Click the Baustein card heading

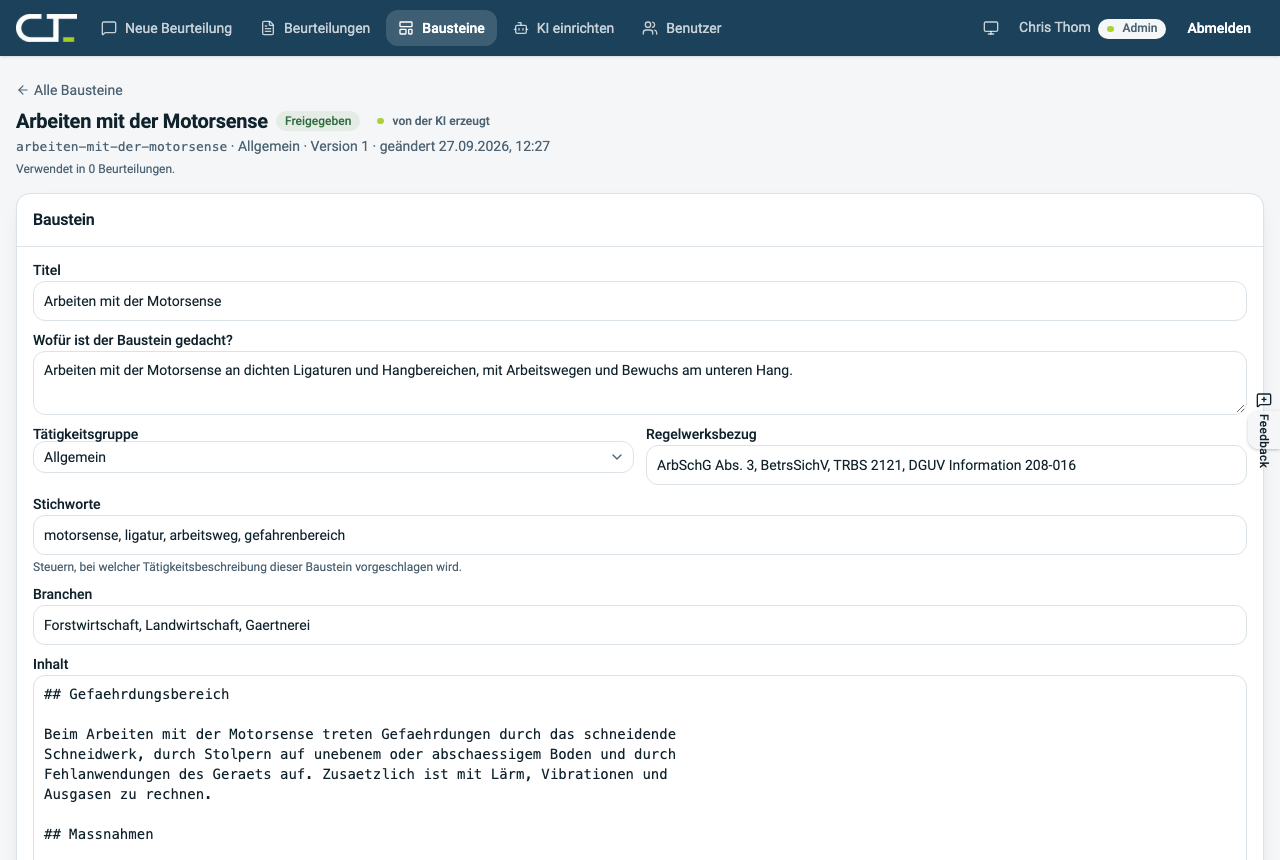pyautogui.click(x=64, y=219)
